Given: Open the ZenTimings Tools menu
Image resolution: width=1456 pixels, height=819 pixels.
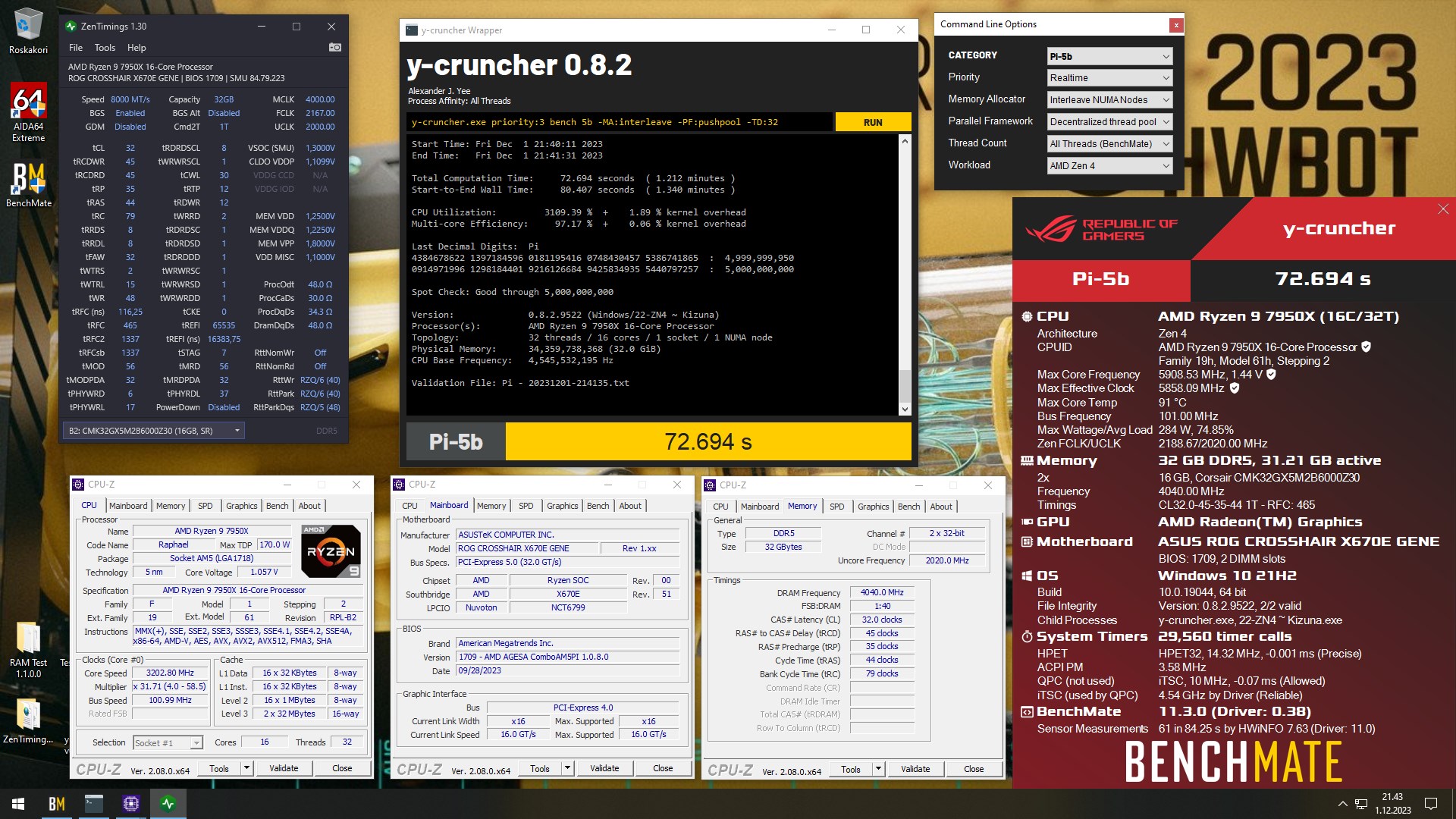Looking at the screenshot, I should [105, 48].
